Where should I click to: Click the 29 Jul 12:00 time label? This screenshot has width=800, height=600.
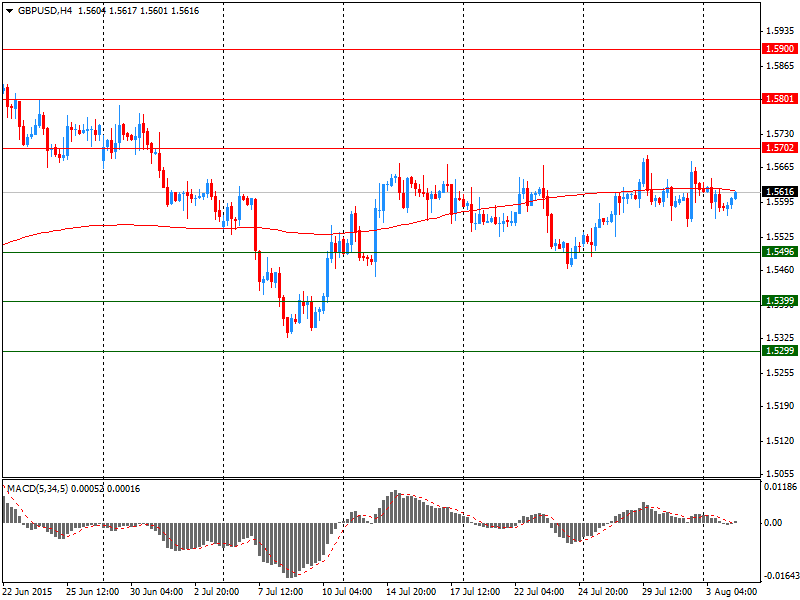(x=667, y=592)
